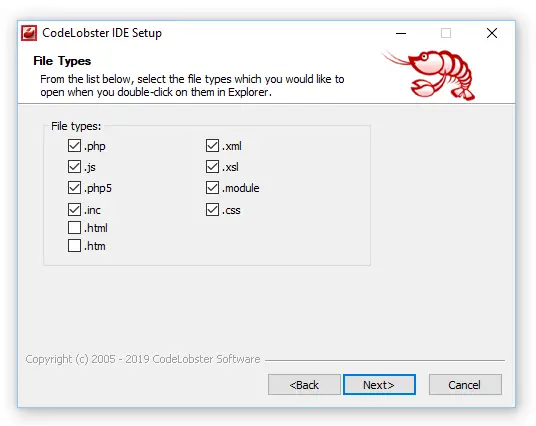Minimize the setup window
The image size is (536, 426).
click(x=401, y=33)
